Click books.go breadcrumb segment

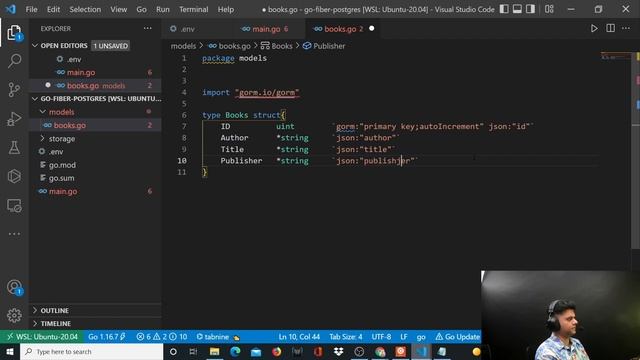pyautogui.click(x=230, y=46)
